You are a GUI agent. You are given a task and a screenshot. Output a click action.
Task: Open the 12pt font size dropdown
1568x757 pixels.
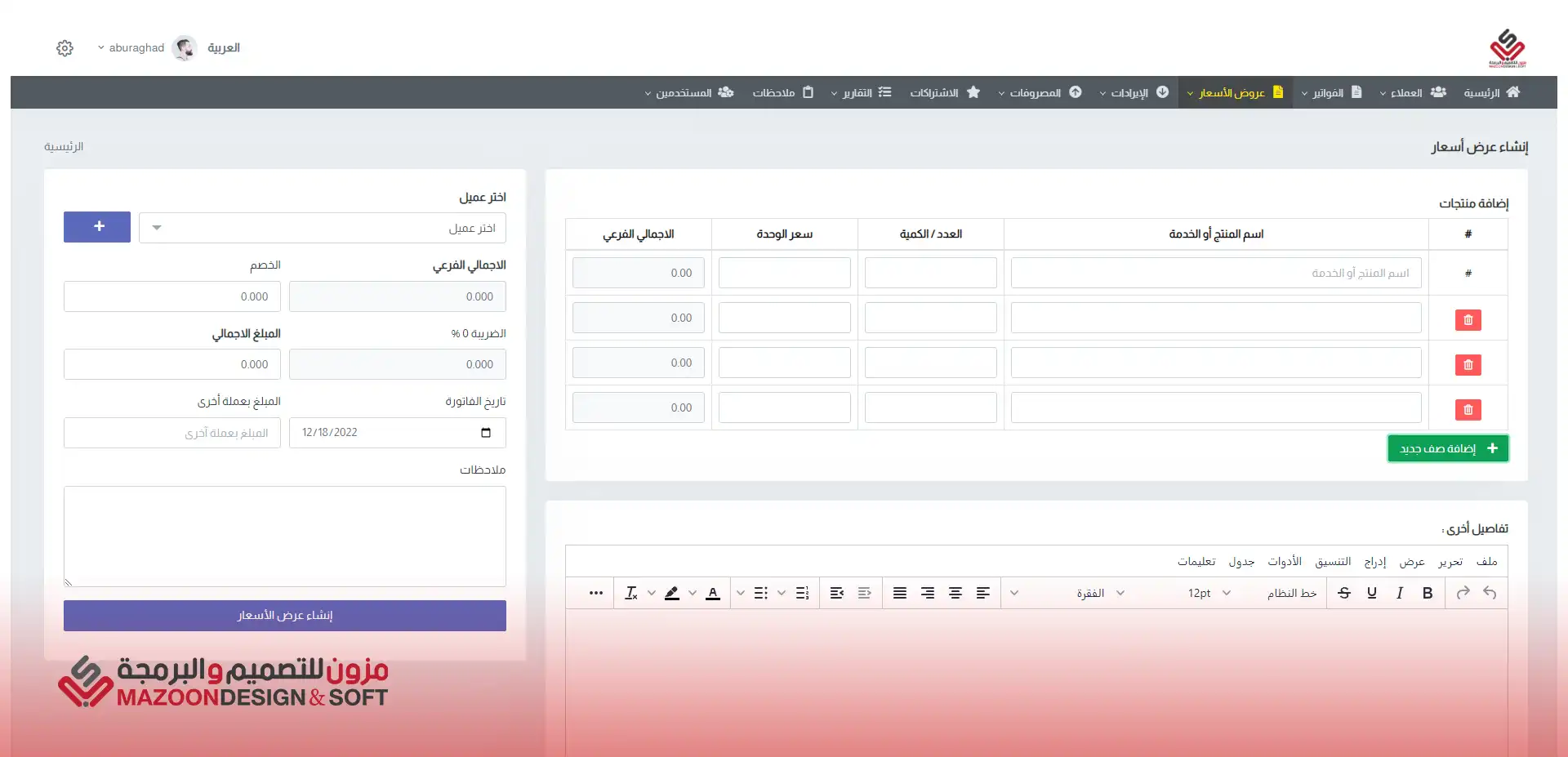pyautogui.click(x=1208, y=593)
